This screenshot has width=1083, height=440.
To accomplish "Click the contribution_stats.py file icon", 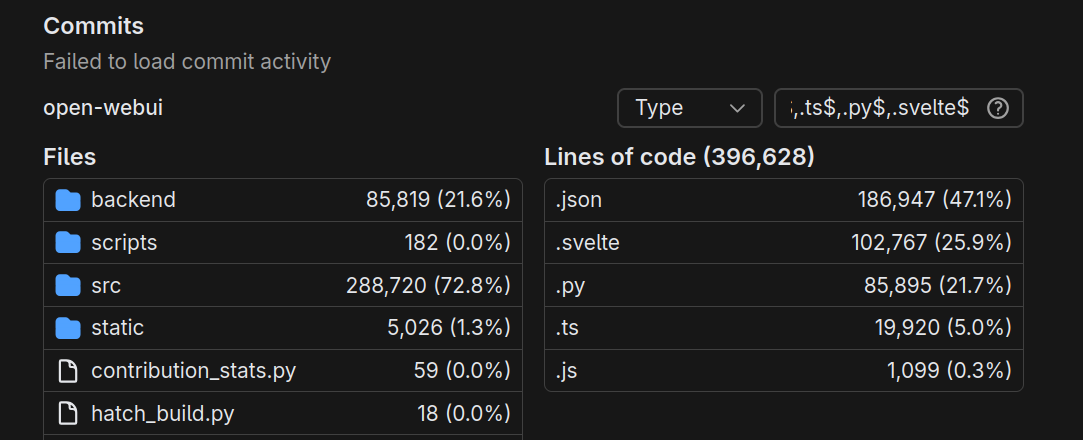I will pyautogui.click(x=68, y=371).
